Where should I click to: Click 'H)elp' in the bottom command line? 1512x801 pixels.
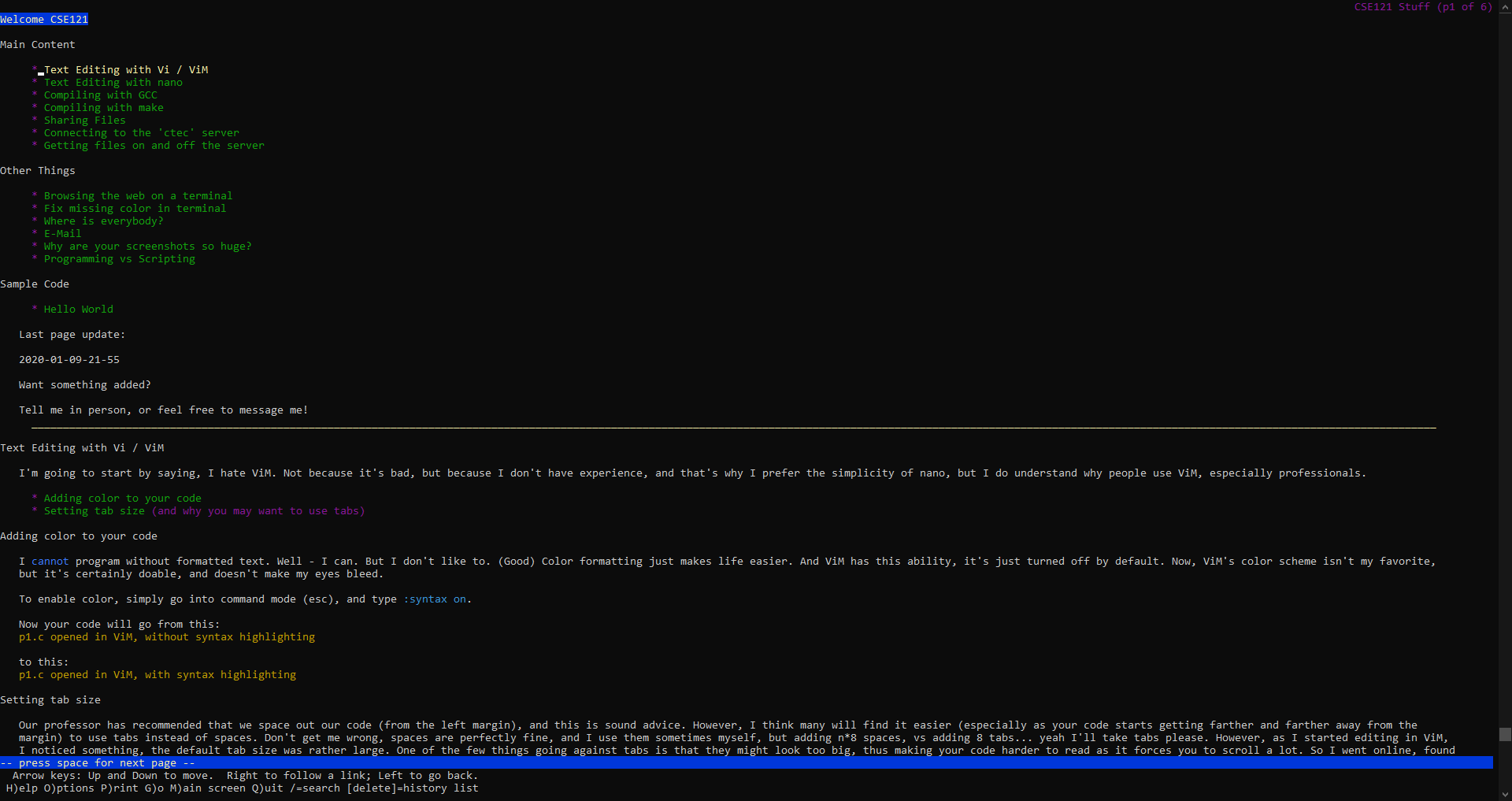[x=22, y=788]
